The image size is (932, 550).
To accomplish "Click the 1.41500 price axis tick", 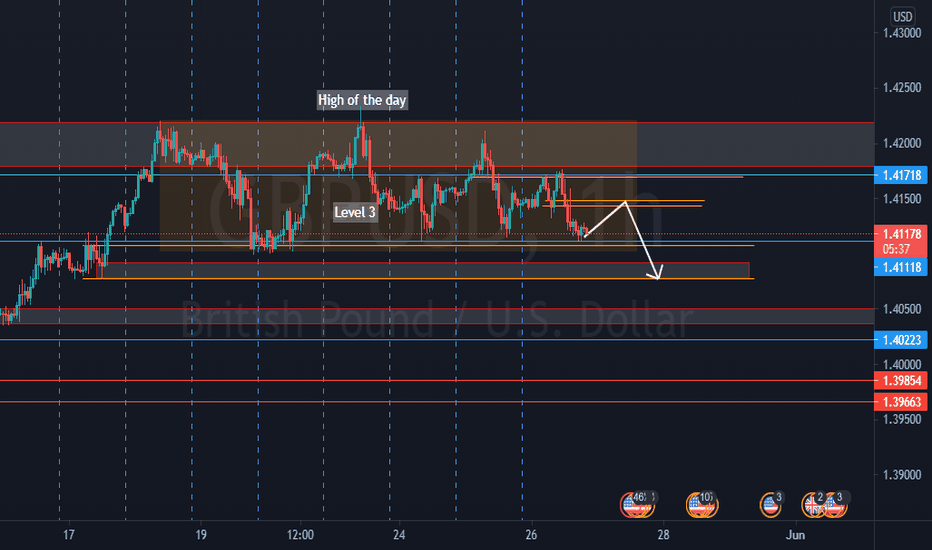I will [902, 199].
